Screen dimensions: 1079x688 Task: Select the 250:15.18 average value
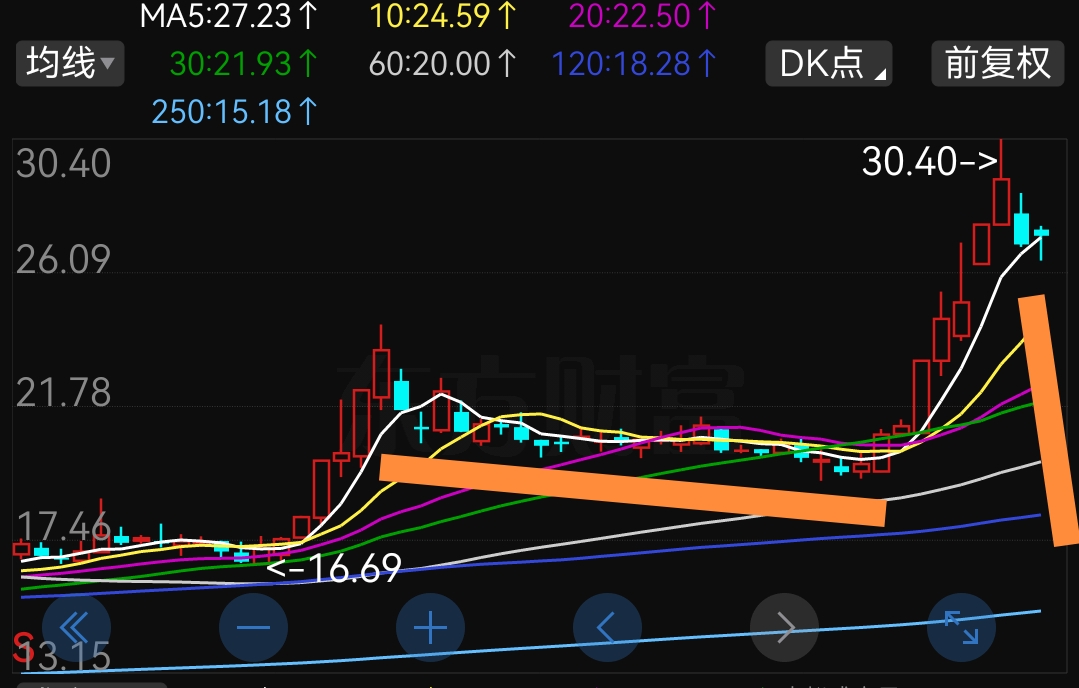tap(234, 111)
